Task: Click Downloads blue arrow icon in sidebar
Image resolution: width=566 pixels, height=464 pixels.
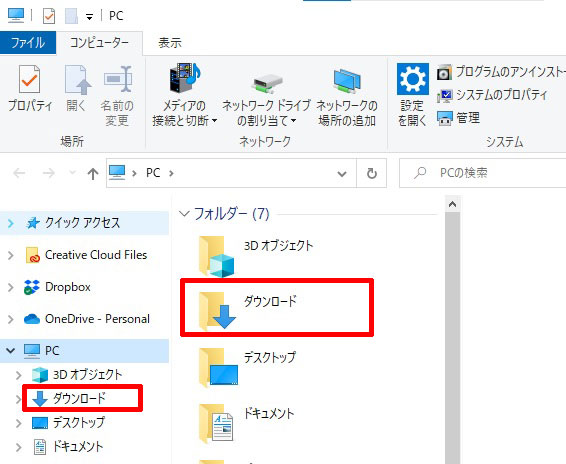Action: point(40,399)
